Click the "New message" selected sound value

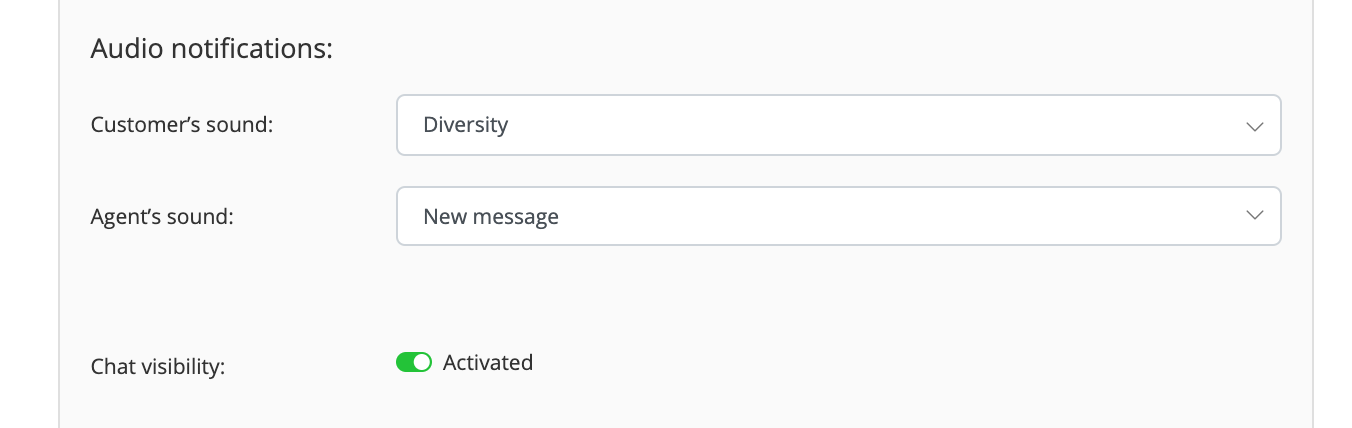[490, 216]
